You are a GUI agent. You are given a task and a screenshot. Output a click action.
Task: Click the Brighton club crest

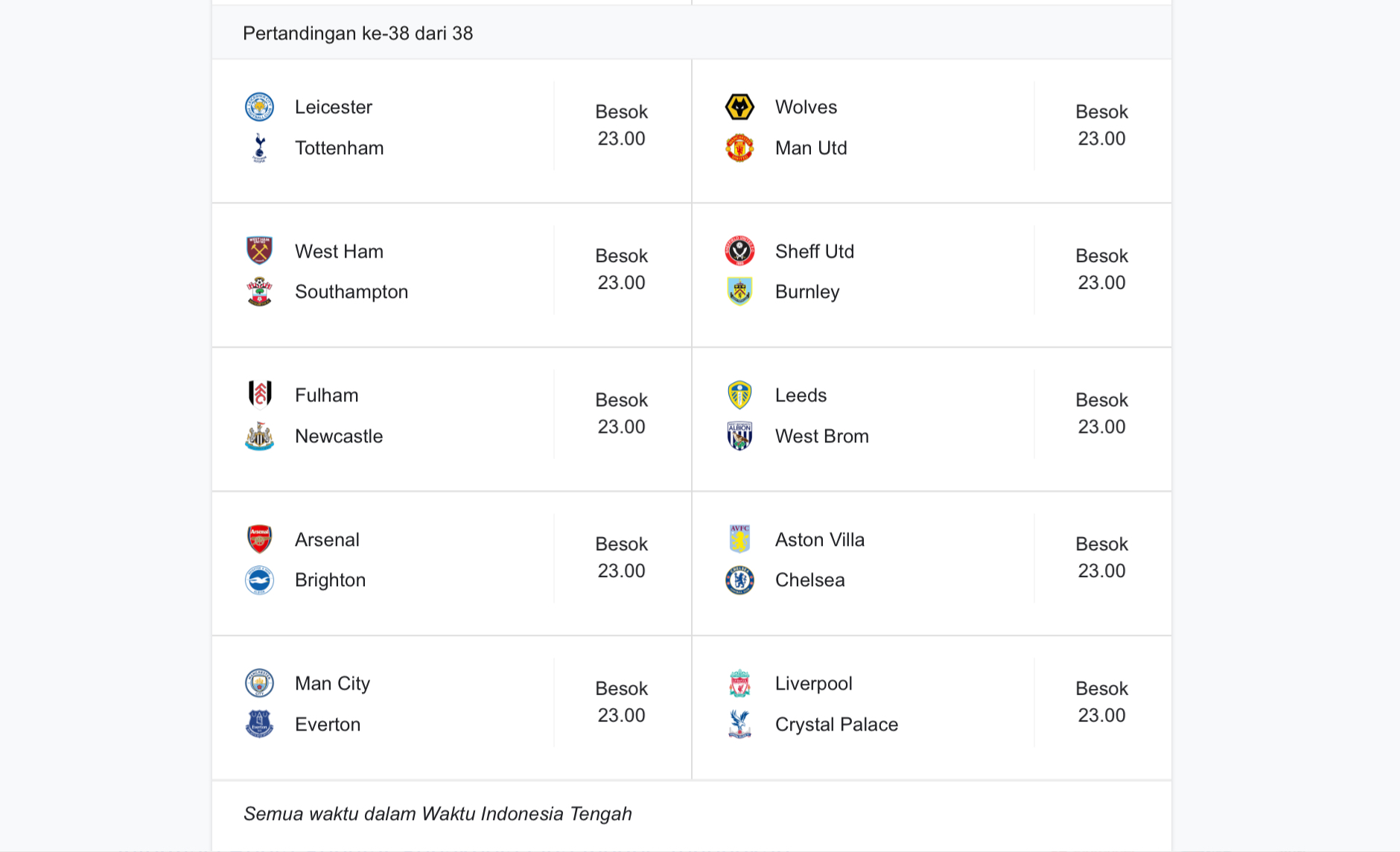click(259, 580)
